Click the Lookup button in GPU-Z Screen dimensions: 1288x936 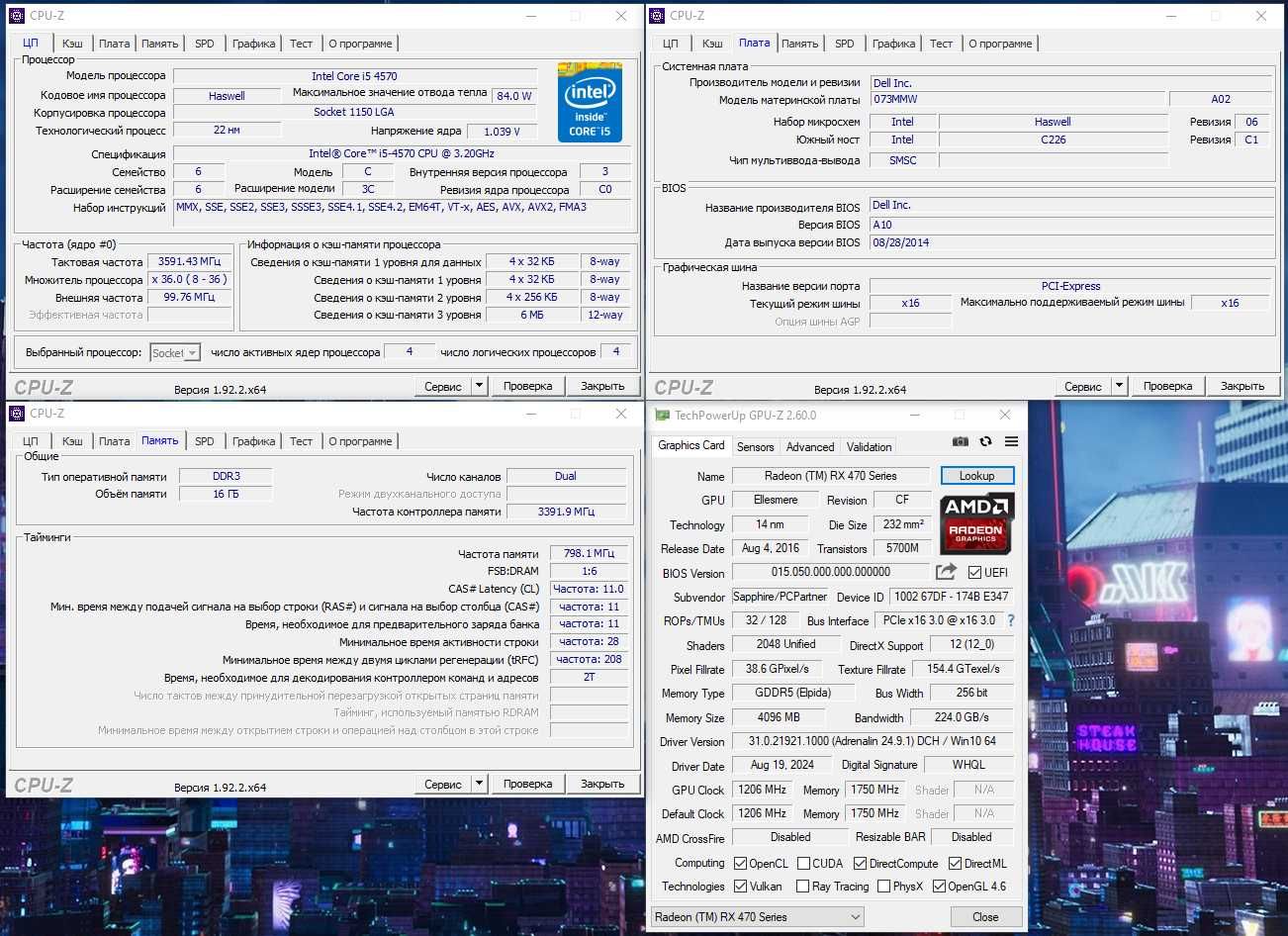point(977,476)
